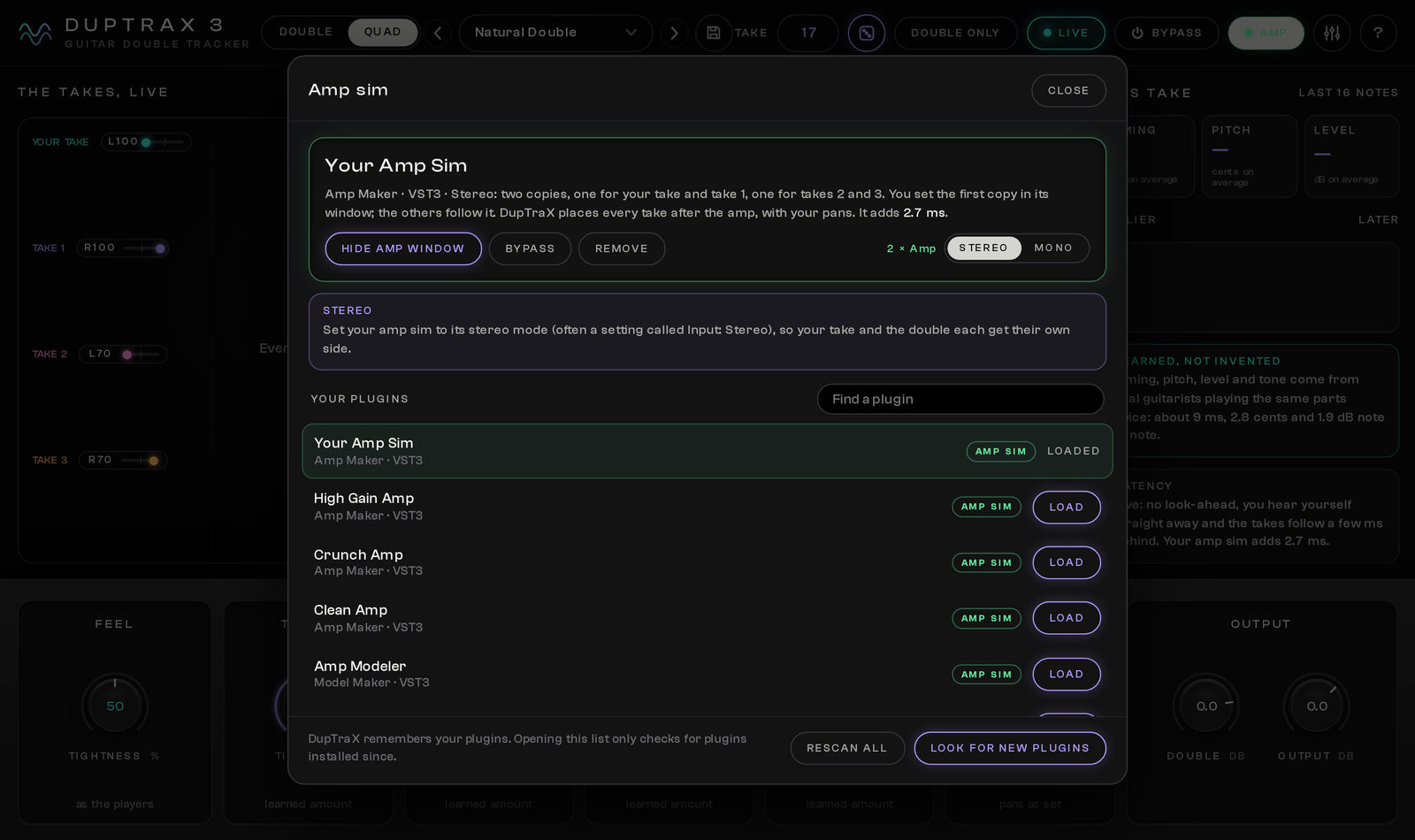This screenshot has height=840, width=1415.
Task: Open the mixer sliders settings icon
Action: pyautogui.click(x=1332, y=33)
